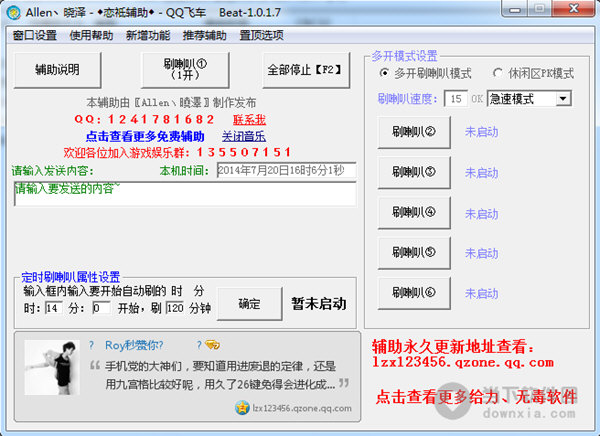
Task: Click 未启动 status next to 刷喇叭②
Action: click(481, 132)
